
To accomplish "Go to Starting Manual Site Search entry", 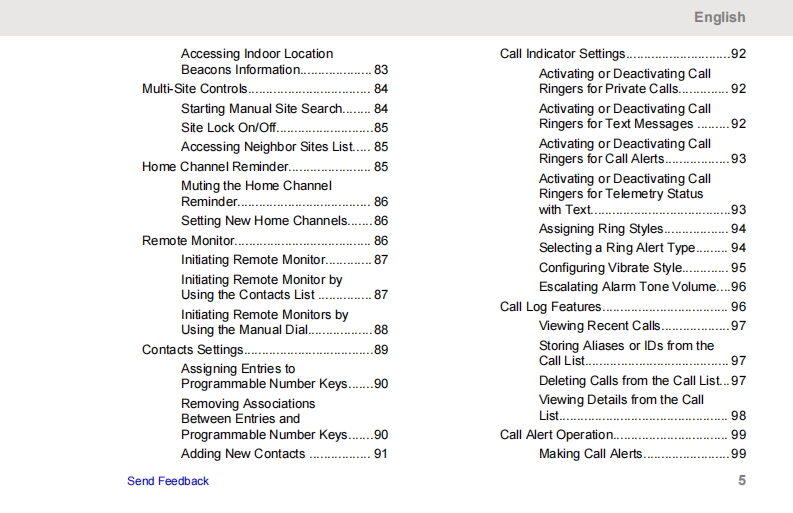I will click(261, 108).
